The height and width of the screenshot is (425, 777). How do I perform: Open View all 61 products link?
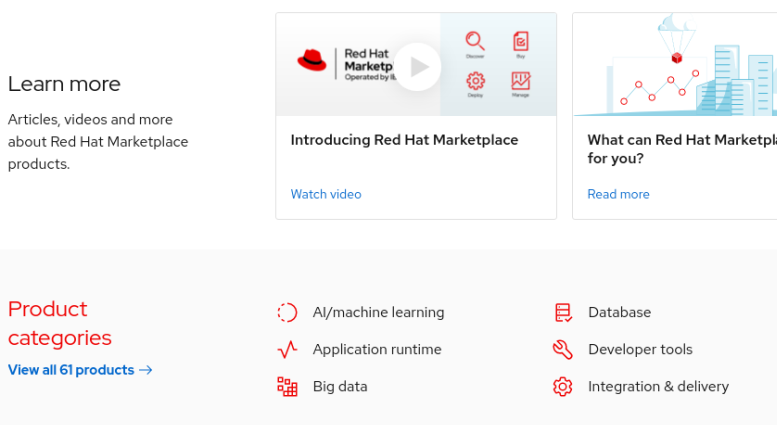tap(71, 370)
